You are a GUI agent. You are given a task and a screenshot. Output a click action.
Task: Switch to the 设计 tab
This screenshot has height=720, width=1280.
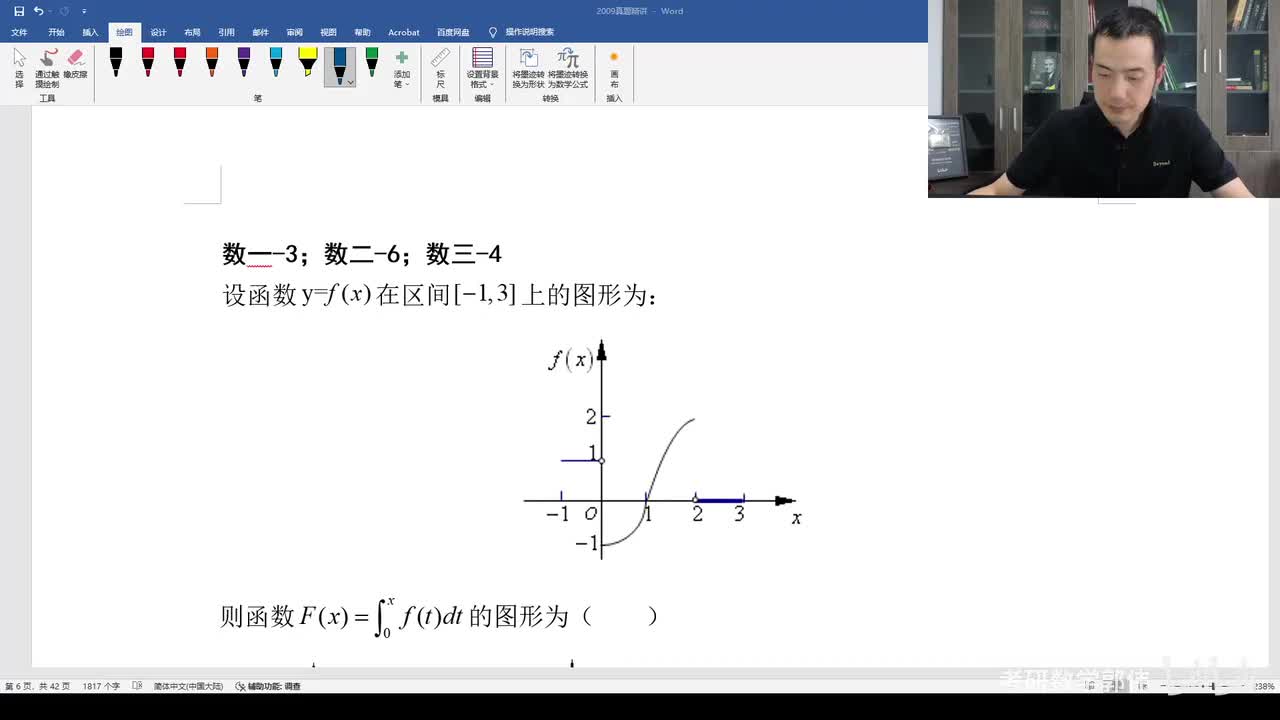click(x=158, y=32)
